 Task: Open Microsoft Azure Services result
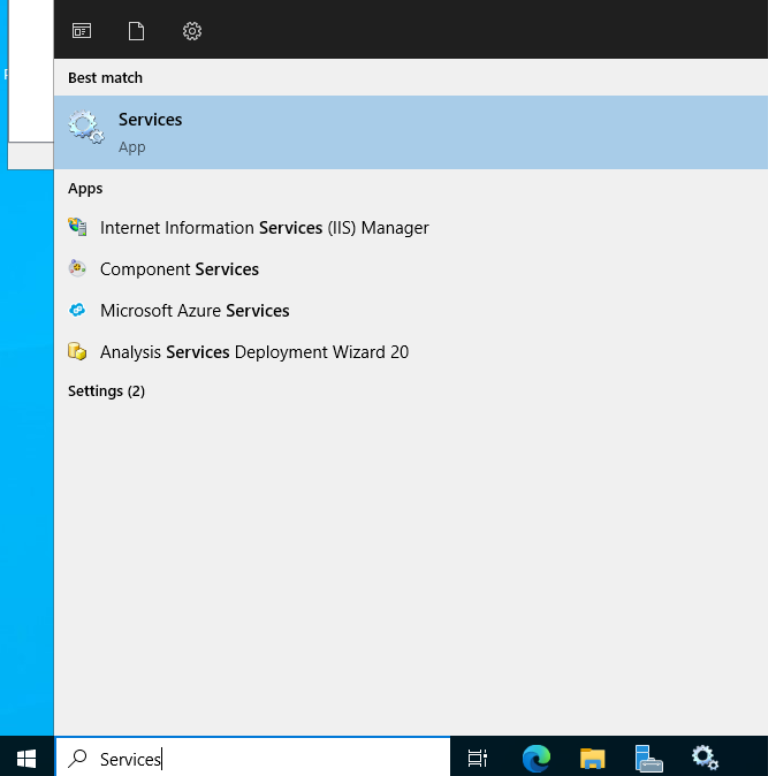tap(411, 311)
